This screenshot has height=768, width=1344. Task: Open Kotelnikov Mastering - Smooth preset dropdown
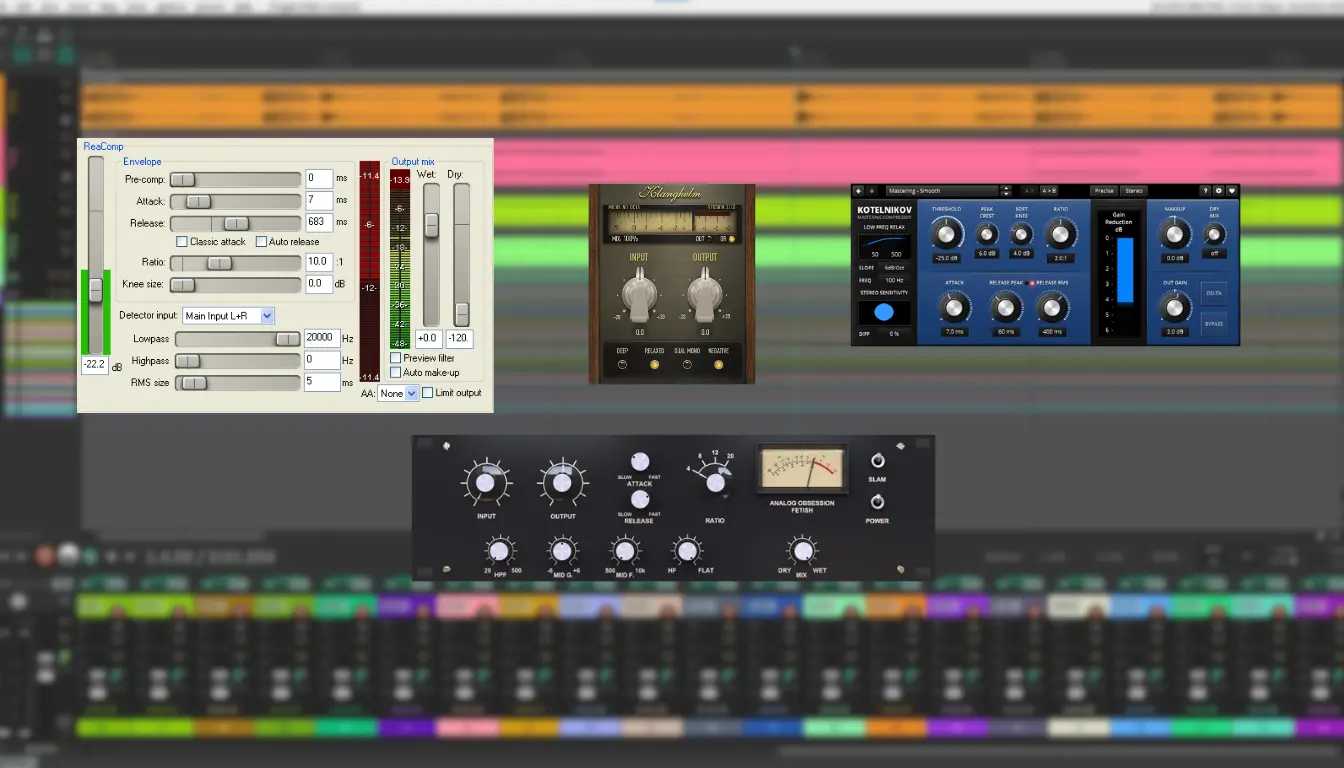[942, 191]
